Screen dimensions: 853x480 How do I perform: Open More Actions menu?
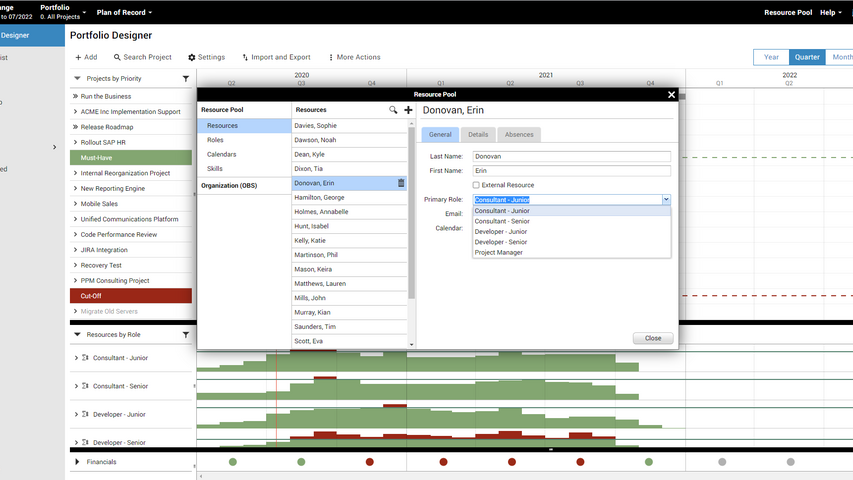point(331,58)
